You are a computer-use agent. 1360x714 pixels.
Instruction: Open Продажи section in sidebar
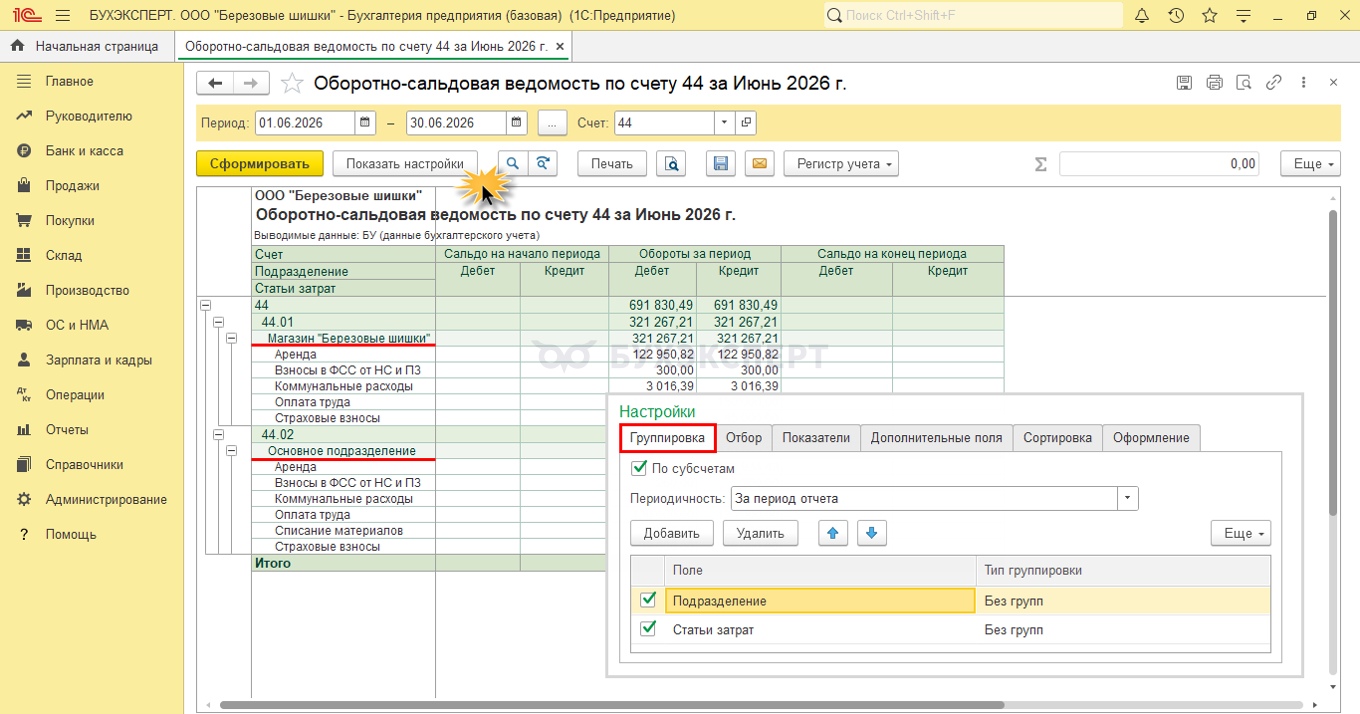[72, 186]
